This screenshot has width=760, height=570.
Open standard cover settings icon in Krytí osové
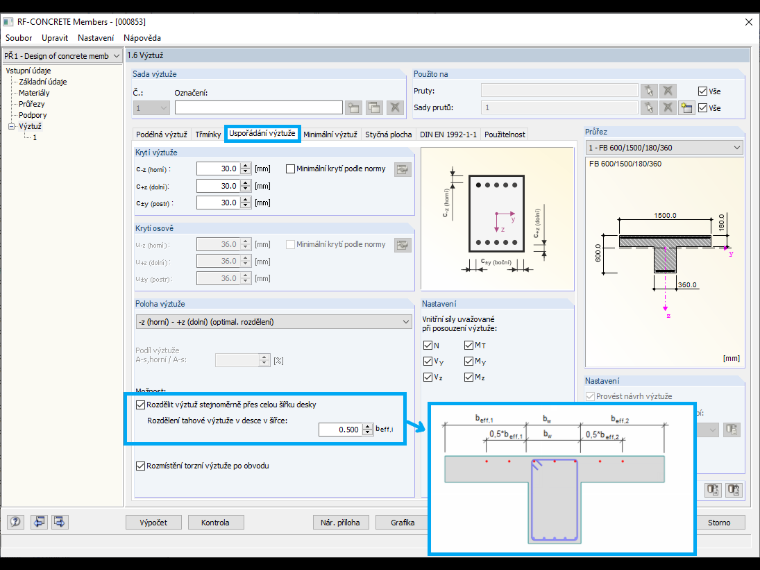402,245
